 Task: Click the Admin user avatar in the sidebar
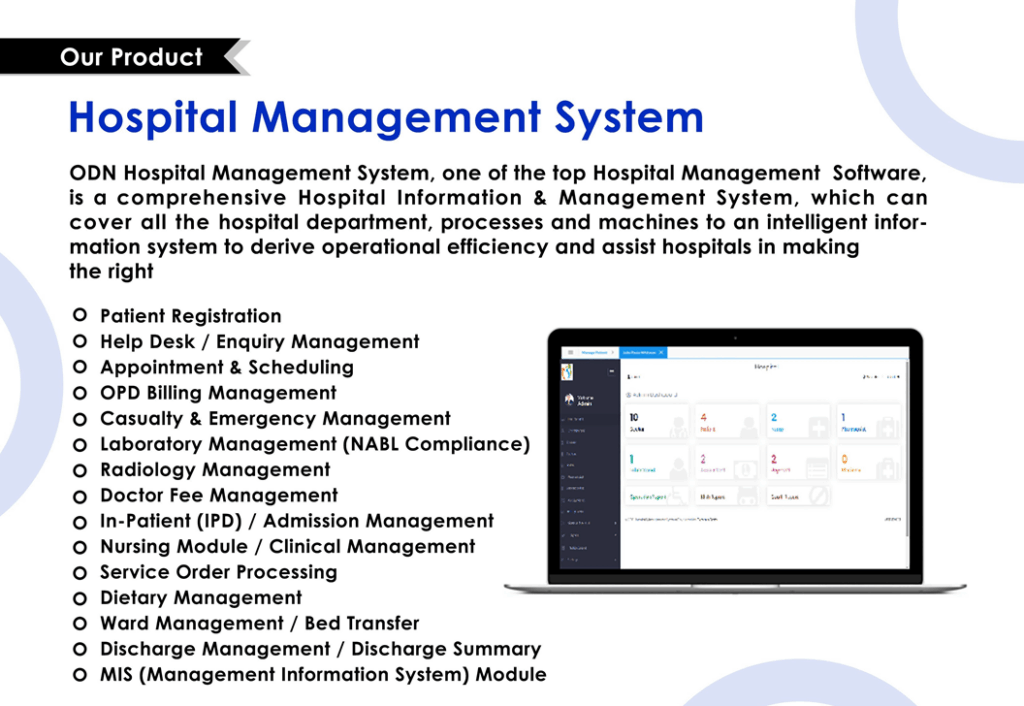[x=569, y=399]
